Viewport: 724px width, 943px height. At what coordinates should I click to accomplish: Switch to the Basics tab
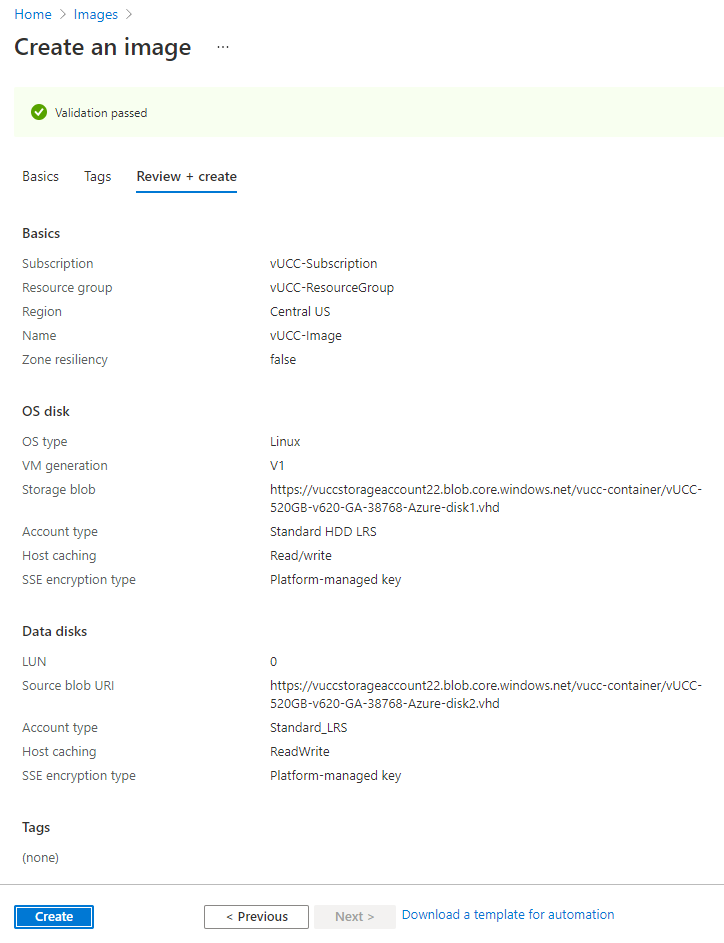(x=41, y=176)
